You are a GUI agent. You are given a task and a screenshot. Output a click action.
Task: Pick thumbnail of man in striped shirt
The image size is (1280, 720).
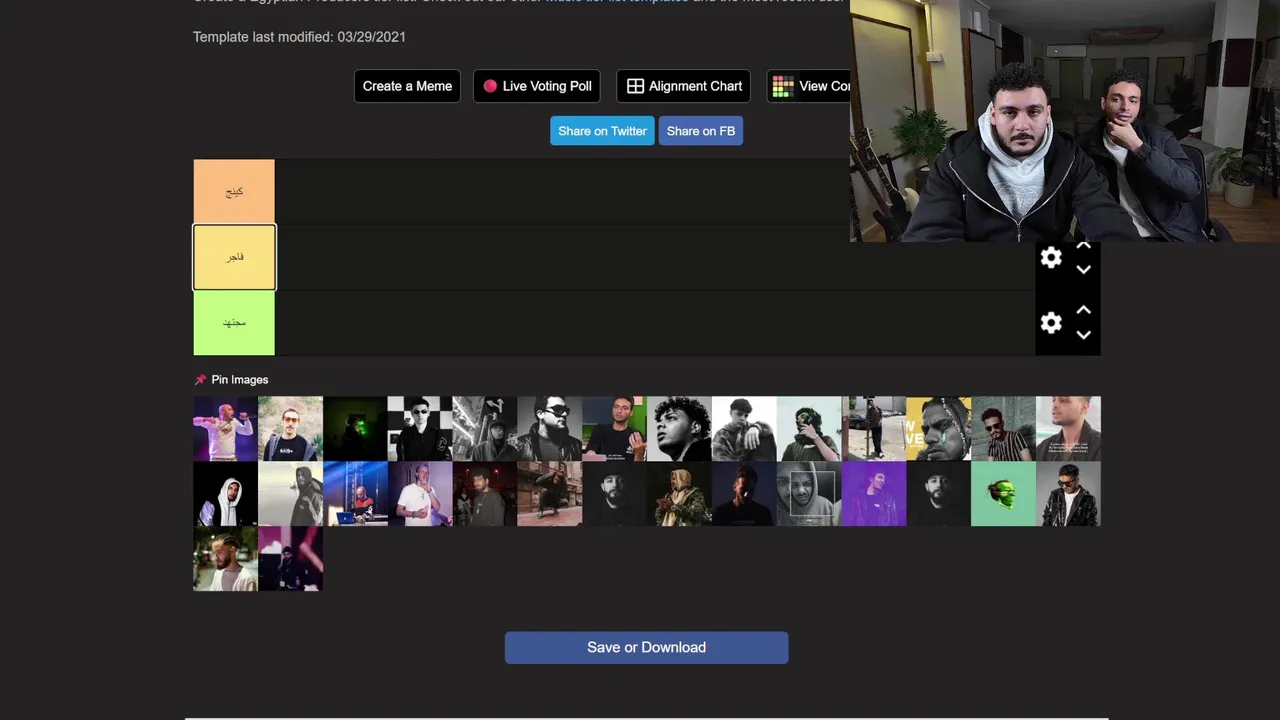click(x=1003, y=428)
